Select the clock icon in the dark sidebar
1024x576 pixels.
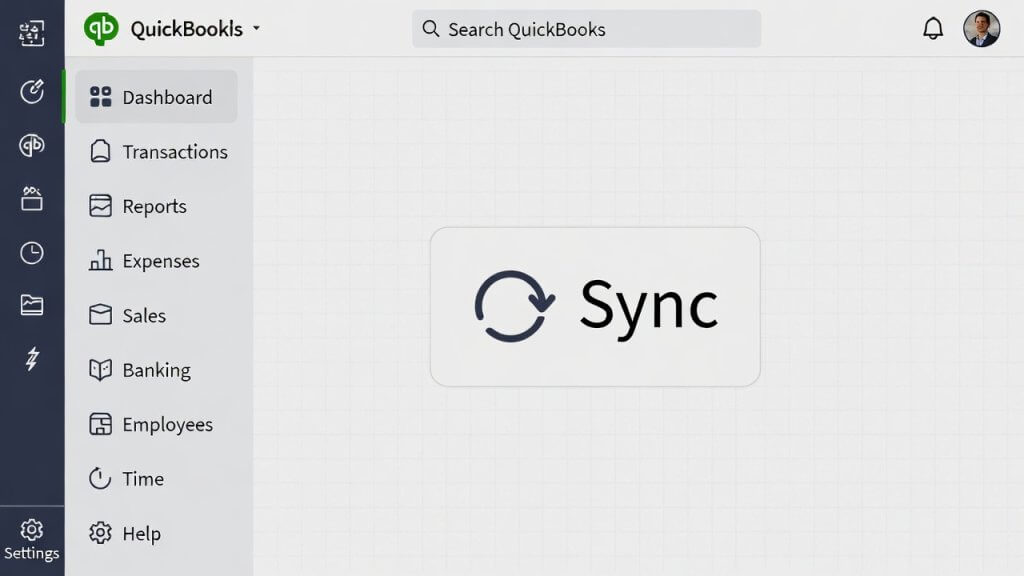pos(31,253)
